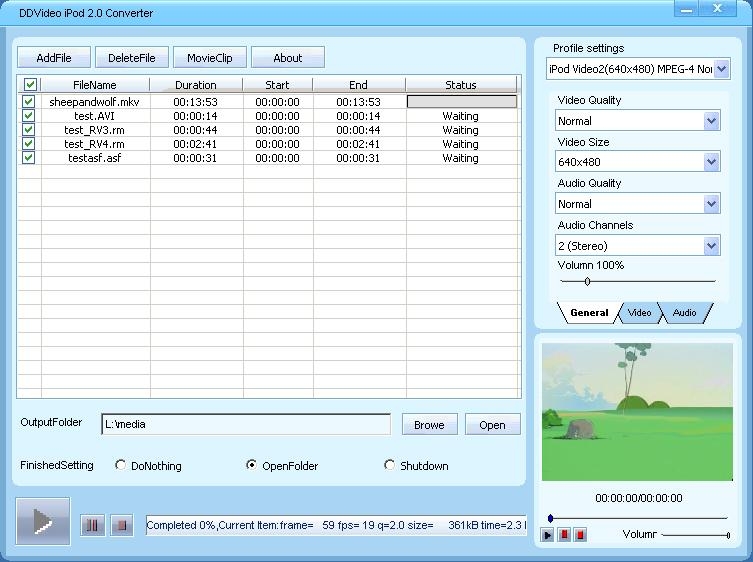Stop the conversion using the stop button

[x=121, y=525]
